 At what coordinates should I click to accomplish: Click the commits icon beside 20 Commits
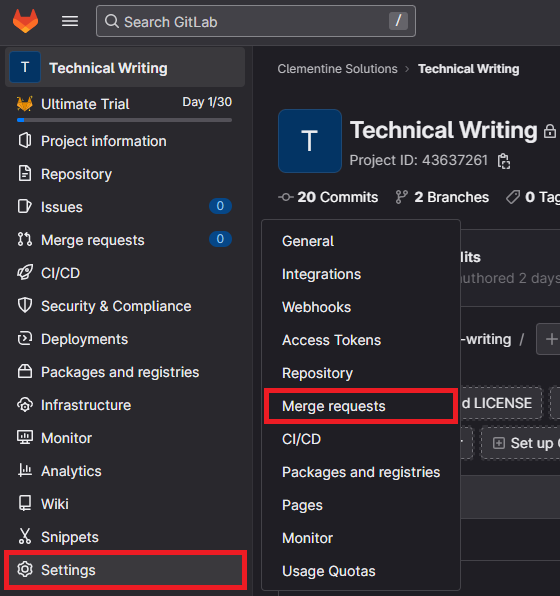tap(286, 197)
